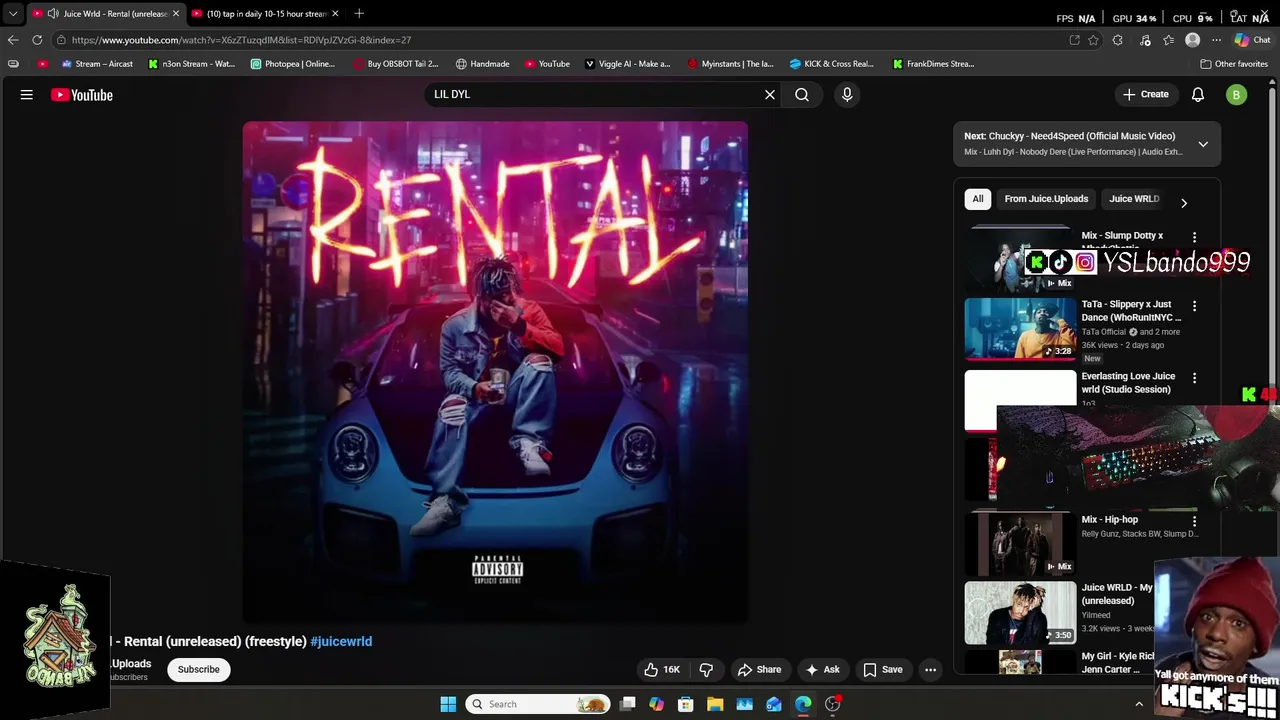Open Juice WRLD unreleased video thumbnail 3:50
The height and width of the screenshot is (720, 1280).
pyautogui.click(x=1020, y=612)
